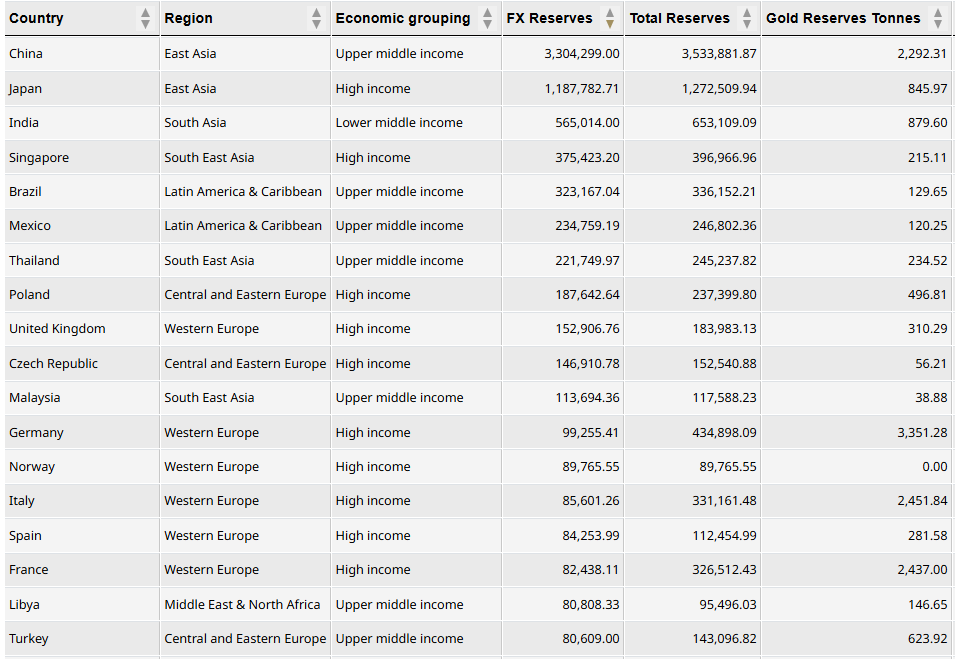This screenshot has height=659, width=955.
Task: Click United Kingdom's Total Reserves 183,983.13
Action: 724,329
